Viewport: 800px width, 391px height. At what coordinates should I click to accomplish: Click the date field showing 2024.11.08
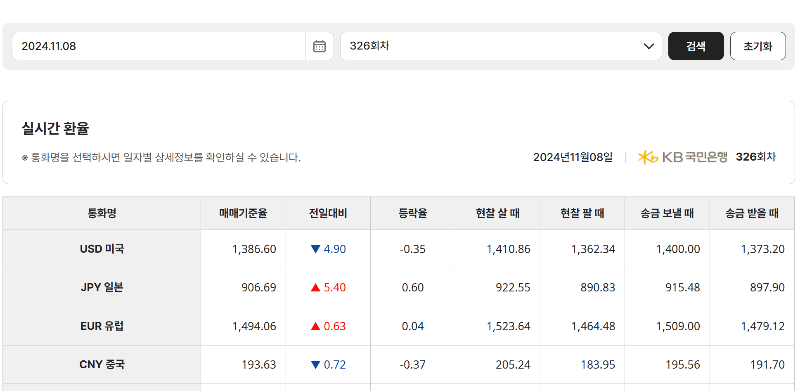(x=159, y=46)
